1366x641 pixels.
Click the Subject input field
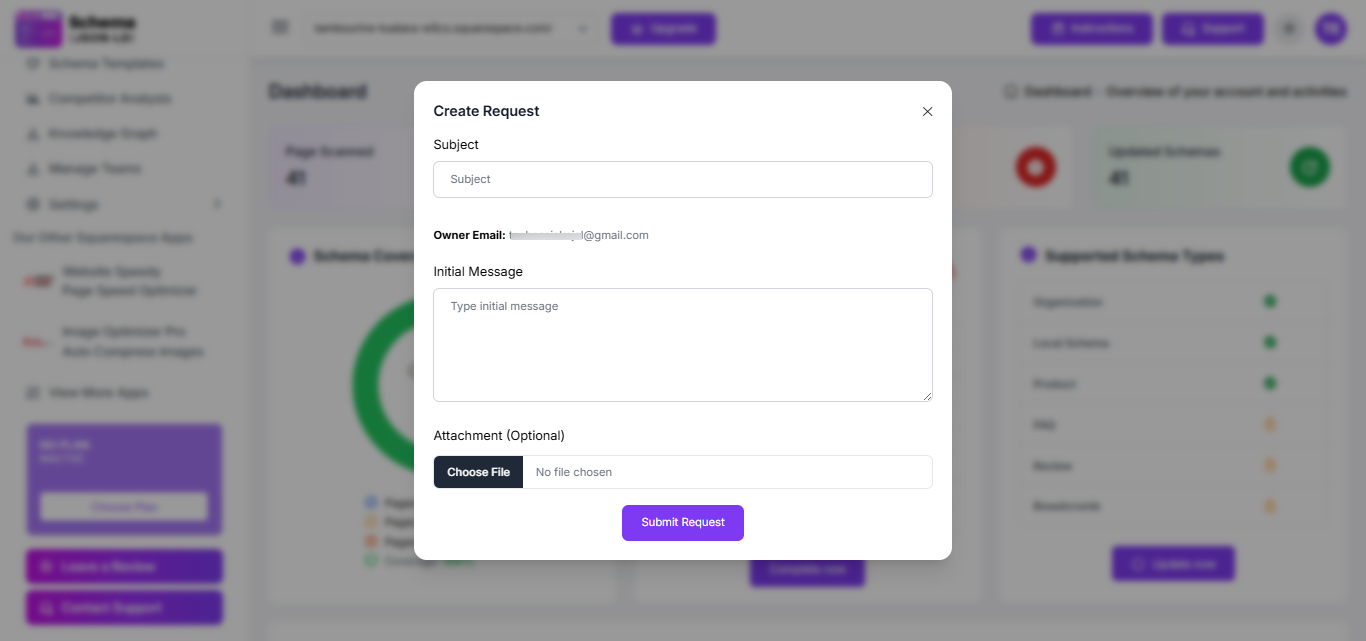[x=682, y=179]
